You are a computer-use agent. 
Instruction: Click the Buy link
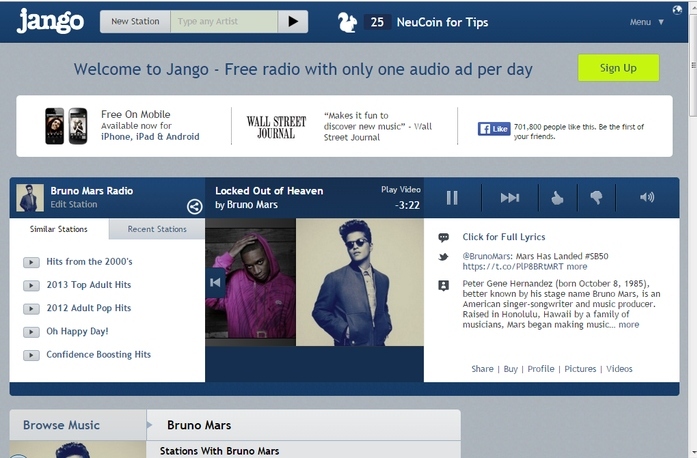510,369
